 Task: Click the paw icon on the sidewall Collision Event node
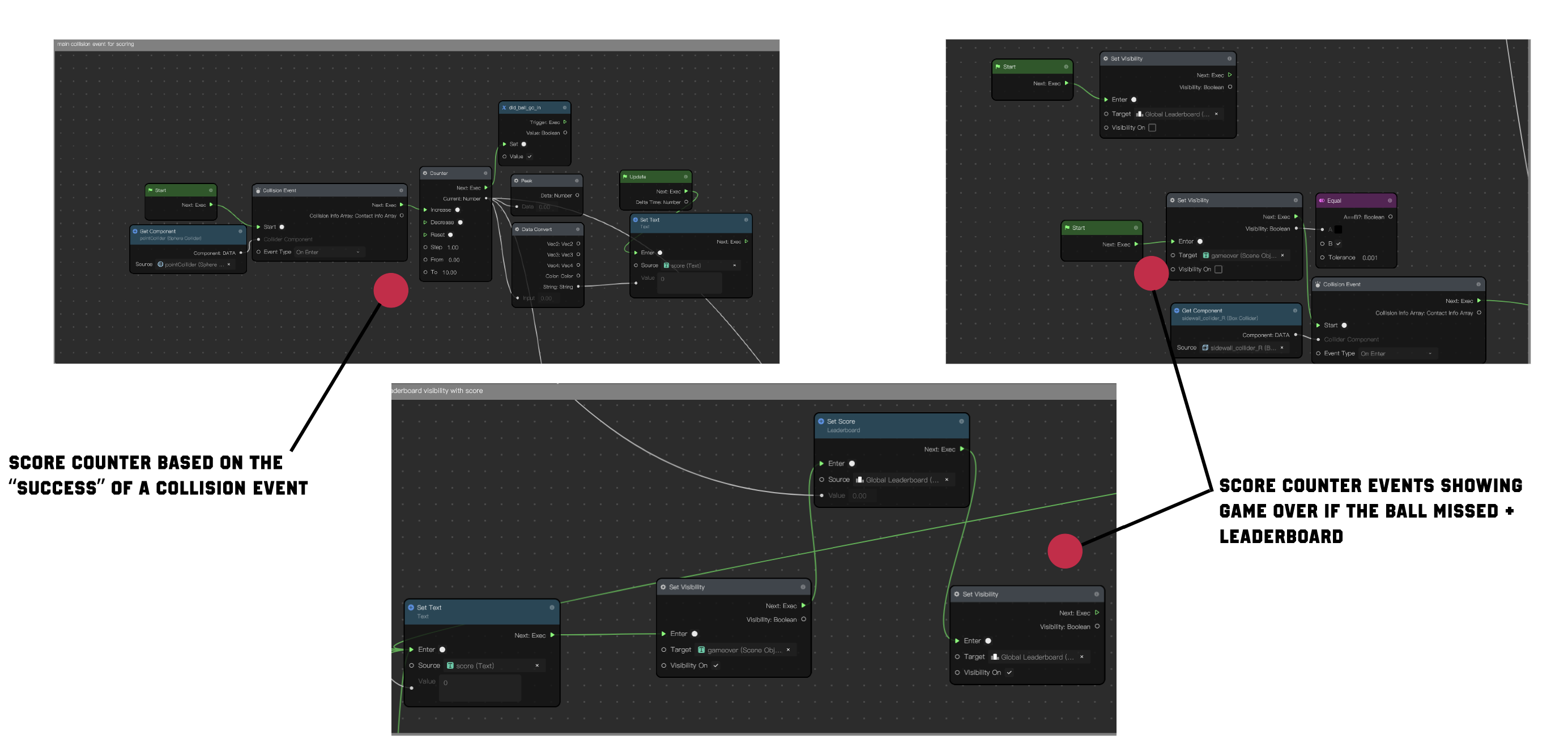[1317, 284]
